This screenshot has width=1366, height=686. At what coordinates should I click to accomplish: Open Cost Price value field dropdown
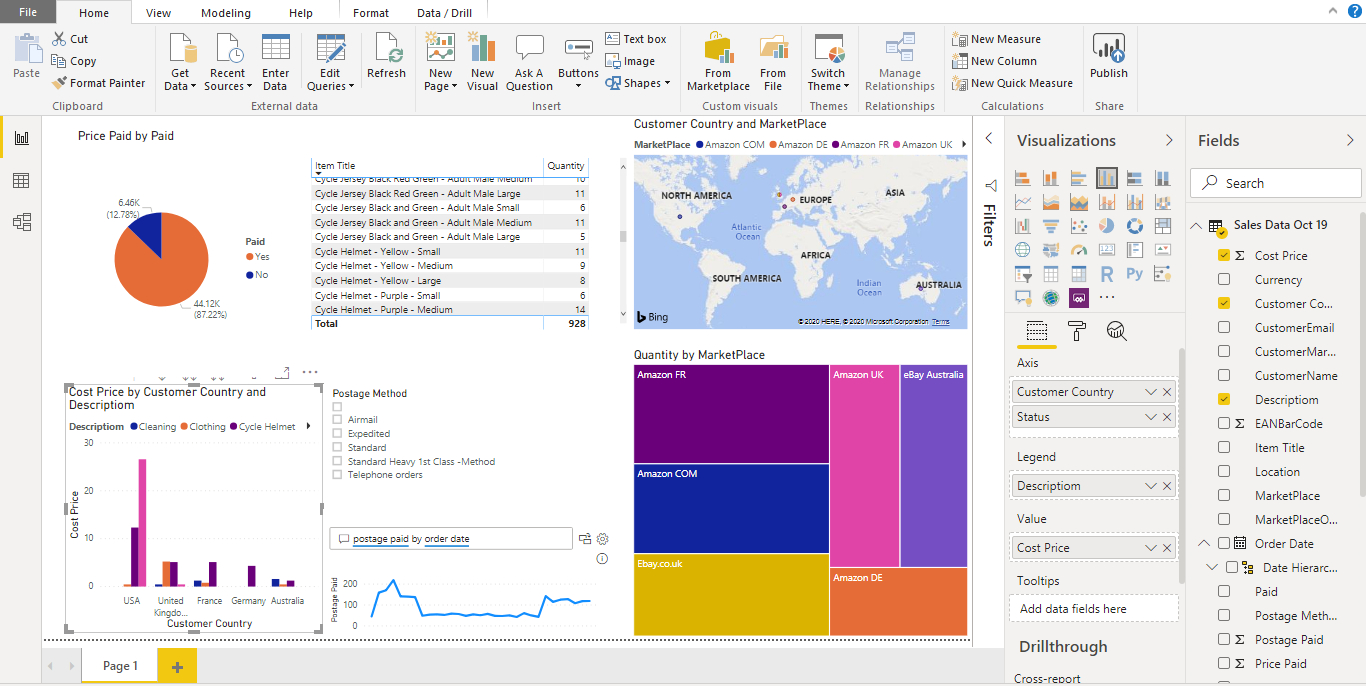1150,548
